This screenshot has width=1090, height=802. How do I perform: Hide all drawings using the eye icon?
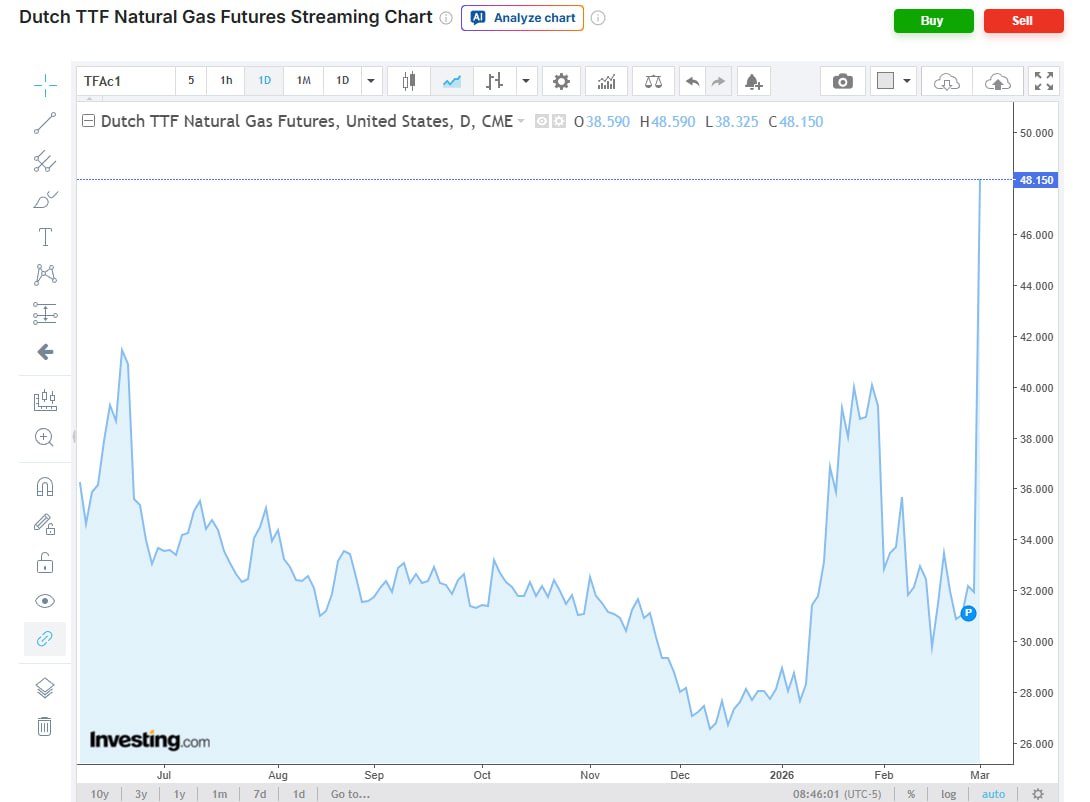[45, 601]
